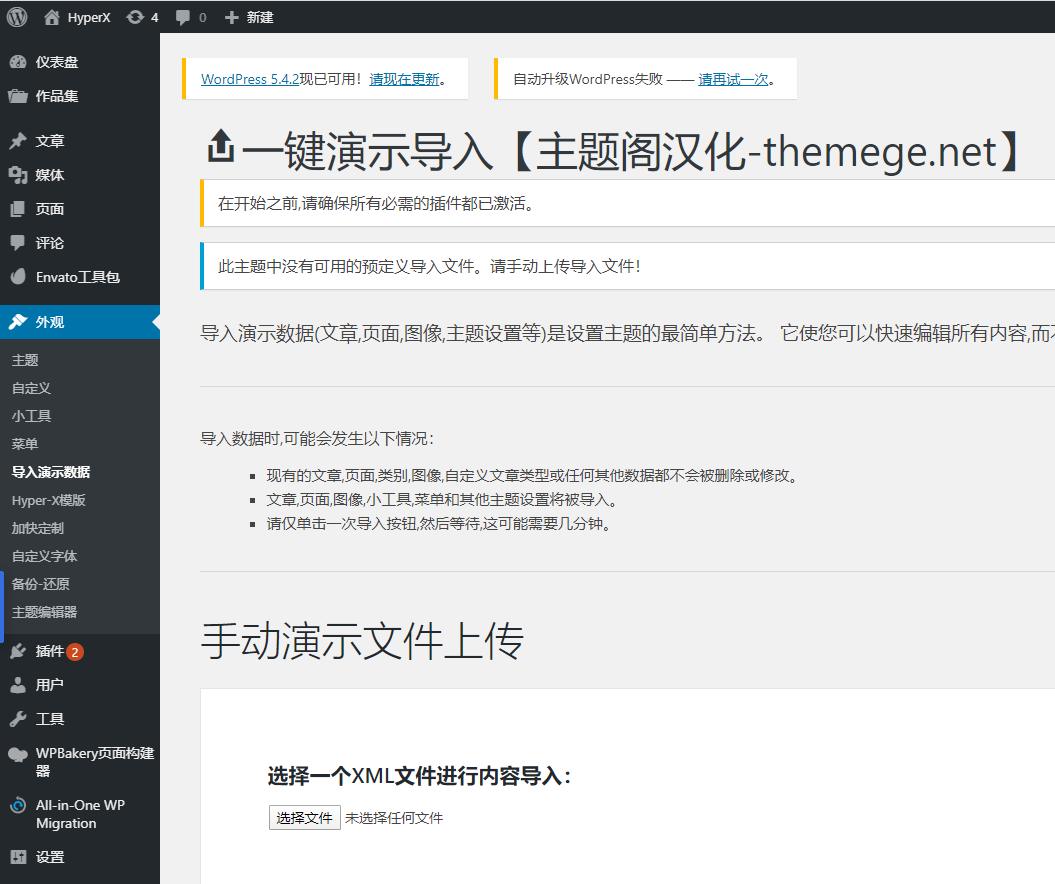
Task: Open 插件 menu item
Action: coord(50,651)
